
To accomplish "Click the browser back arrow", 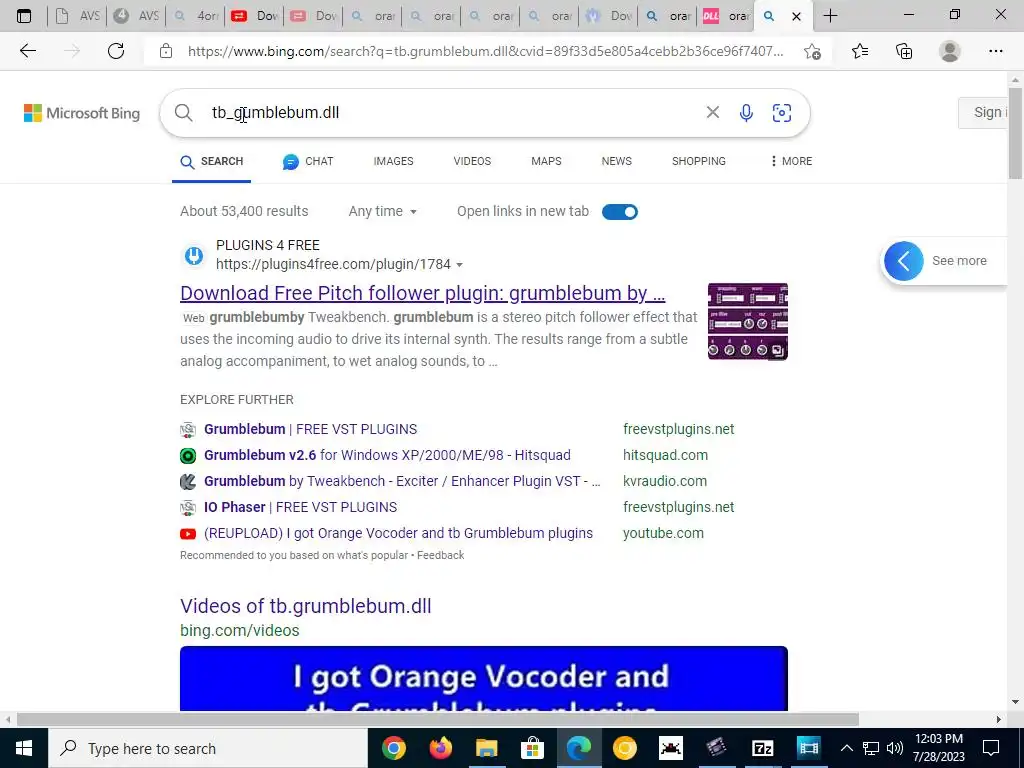I will pos(27,51).
